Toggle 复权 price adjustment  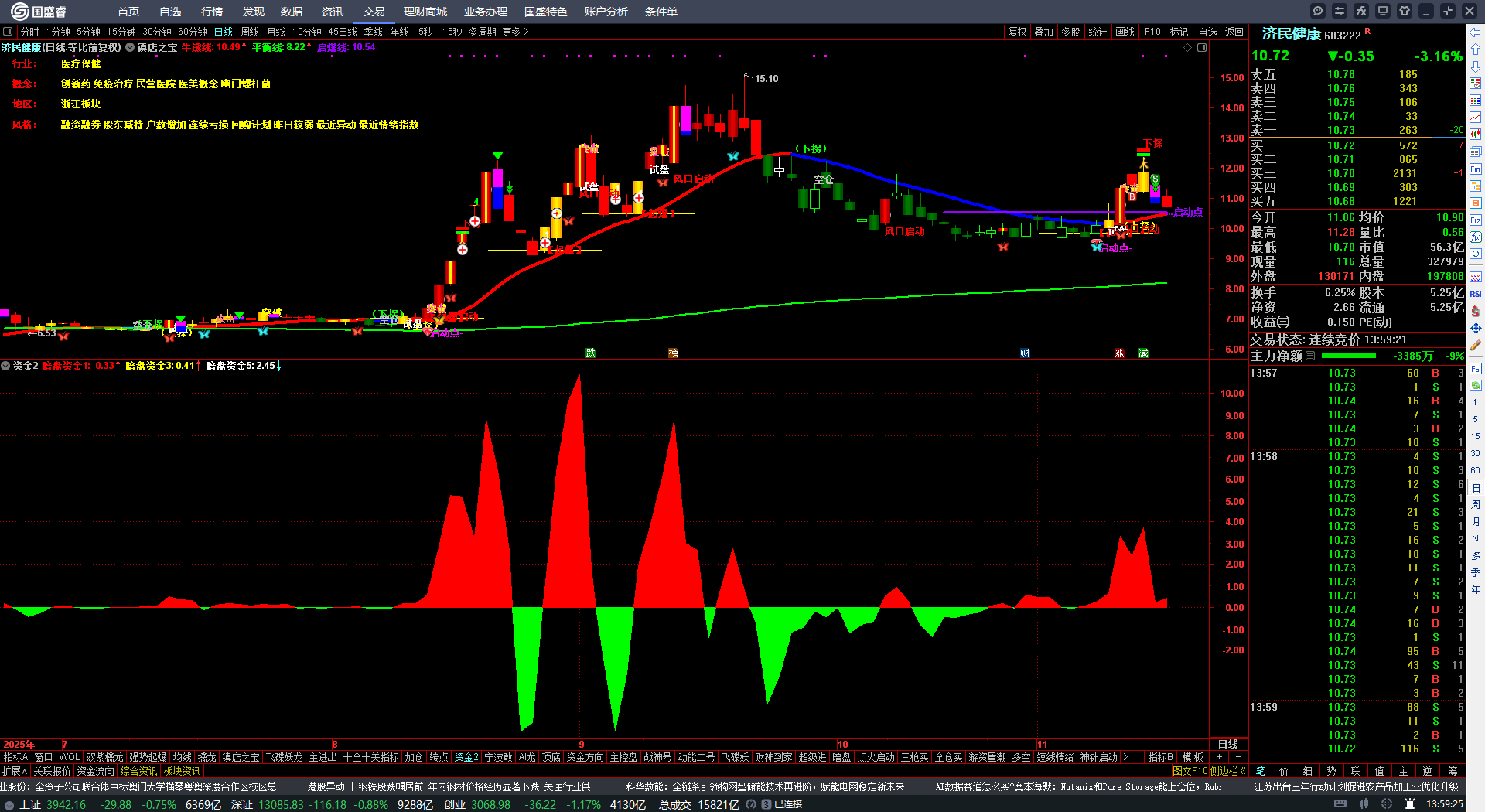[x=1017, y=32]
